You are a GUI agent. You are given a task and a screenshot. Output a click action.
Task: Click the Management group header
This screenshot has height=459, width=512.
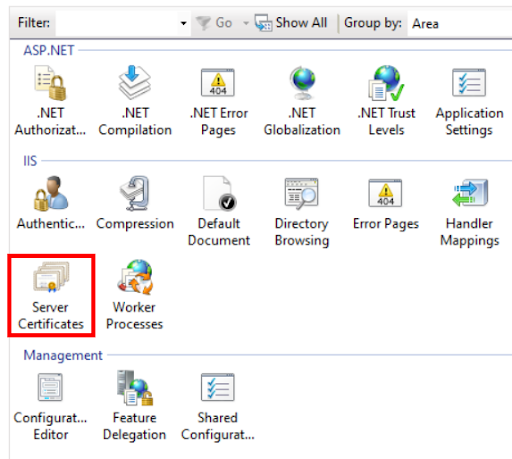(x=63, y=355)
